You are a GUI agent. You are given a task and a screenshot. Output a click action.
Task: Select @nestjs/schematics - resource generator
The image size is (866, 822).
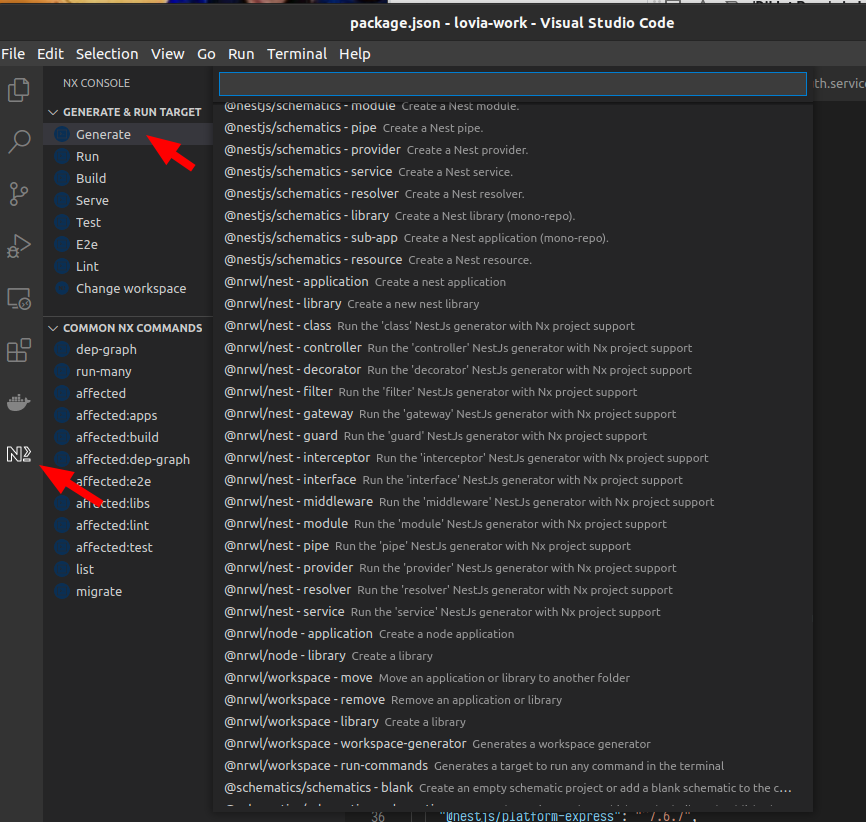513,260
